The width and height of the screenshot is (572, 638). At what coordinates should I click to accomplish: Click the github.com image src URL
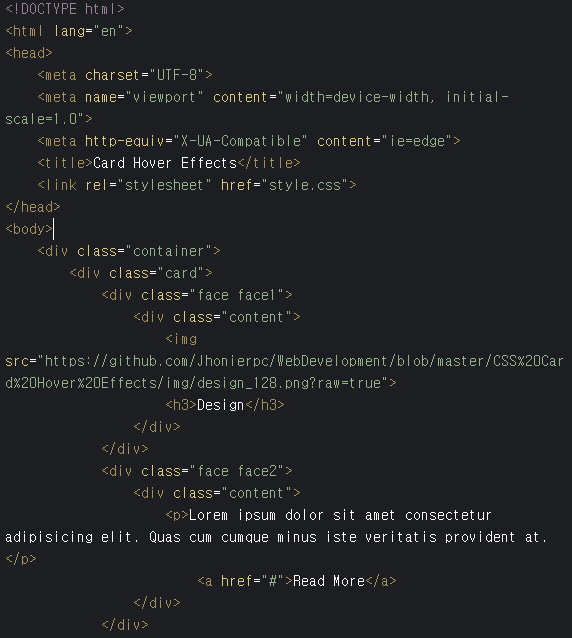point(284,372)
